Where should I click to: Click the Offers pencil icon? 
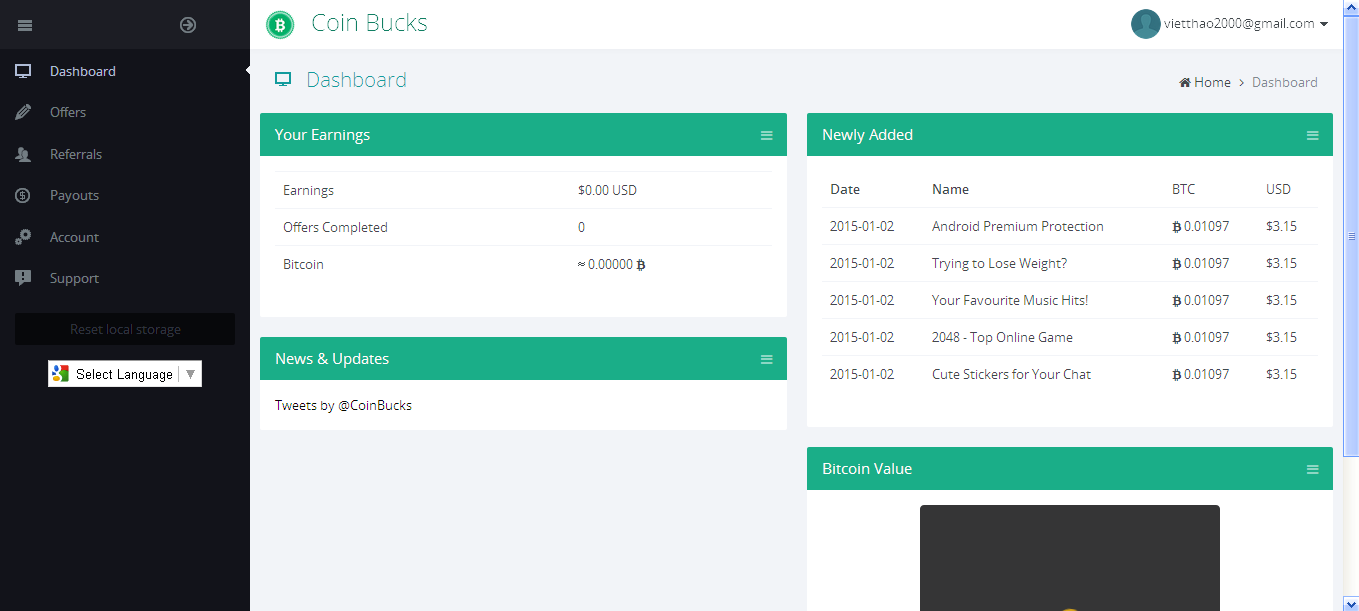click(23, 112)
